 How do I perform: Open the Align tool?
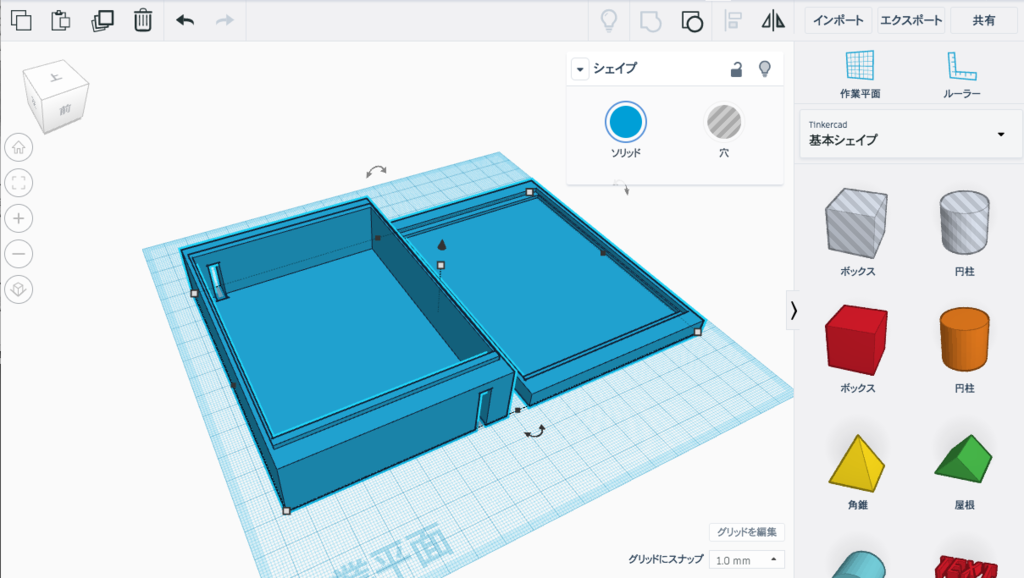733,20
